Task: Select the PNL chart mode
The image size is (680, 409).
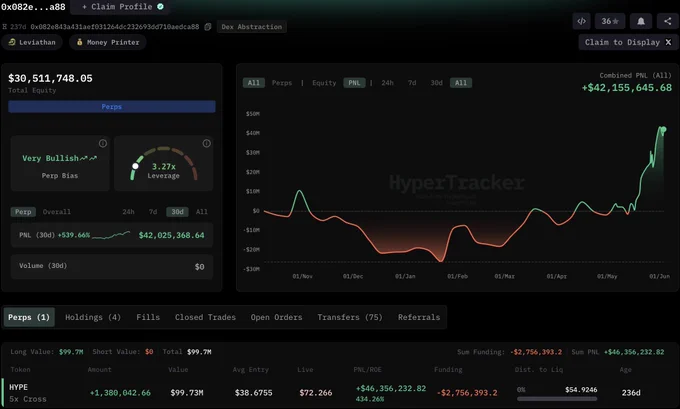Action: click(354, 83)
